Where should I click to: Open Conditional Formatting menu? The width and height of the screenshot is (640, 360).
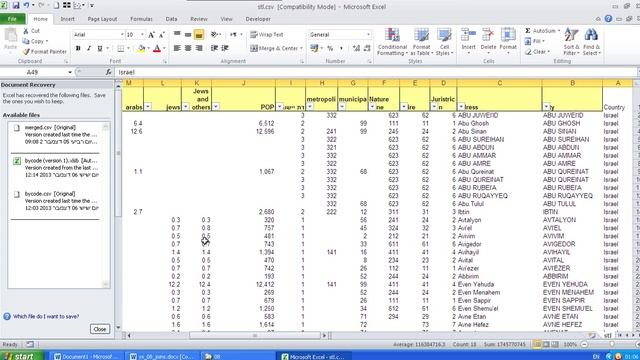(392, 42)
